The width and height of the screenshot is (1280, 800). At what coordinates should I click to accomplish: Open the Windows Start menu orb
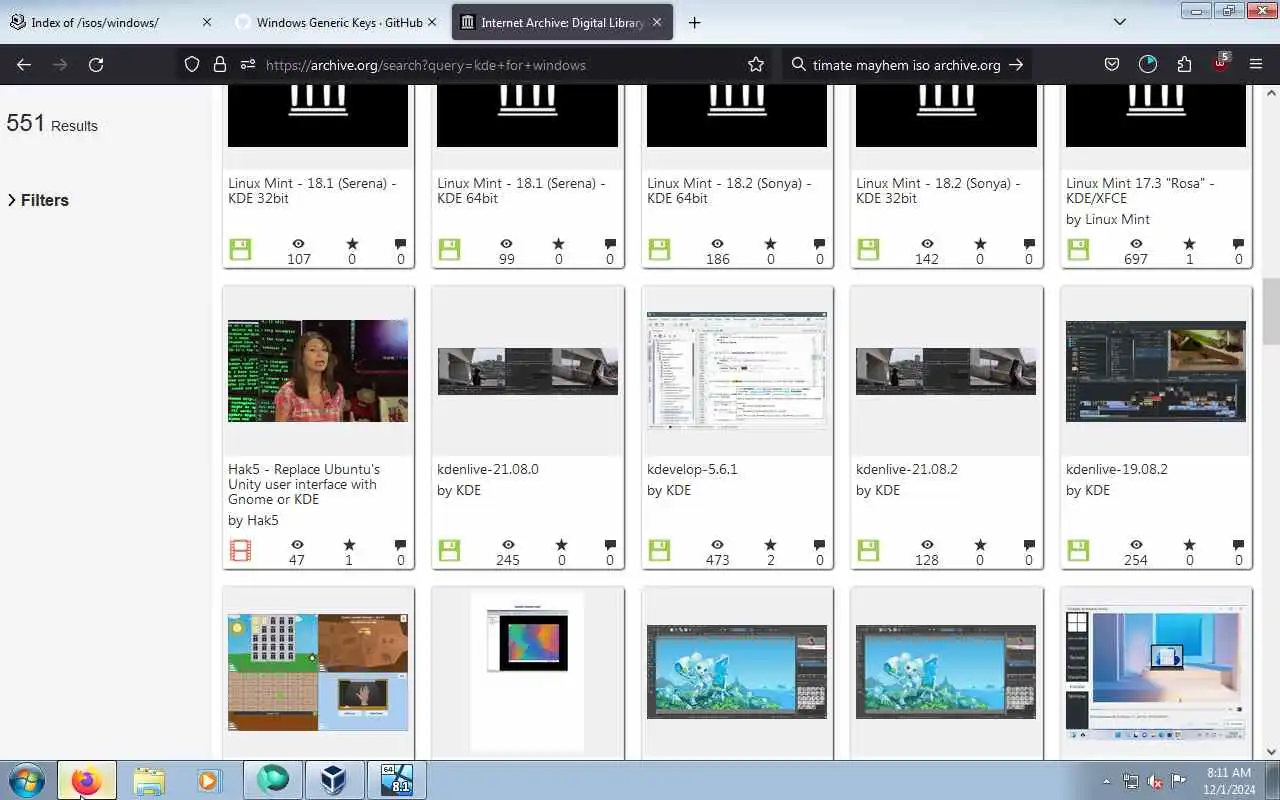pos(27,780)
